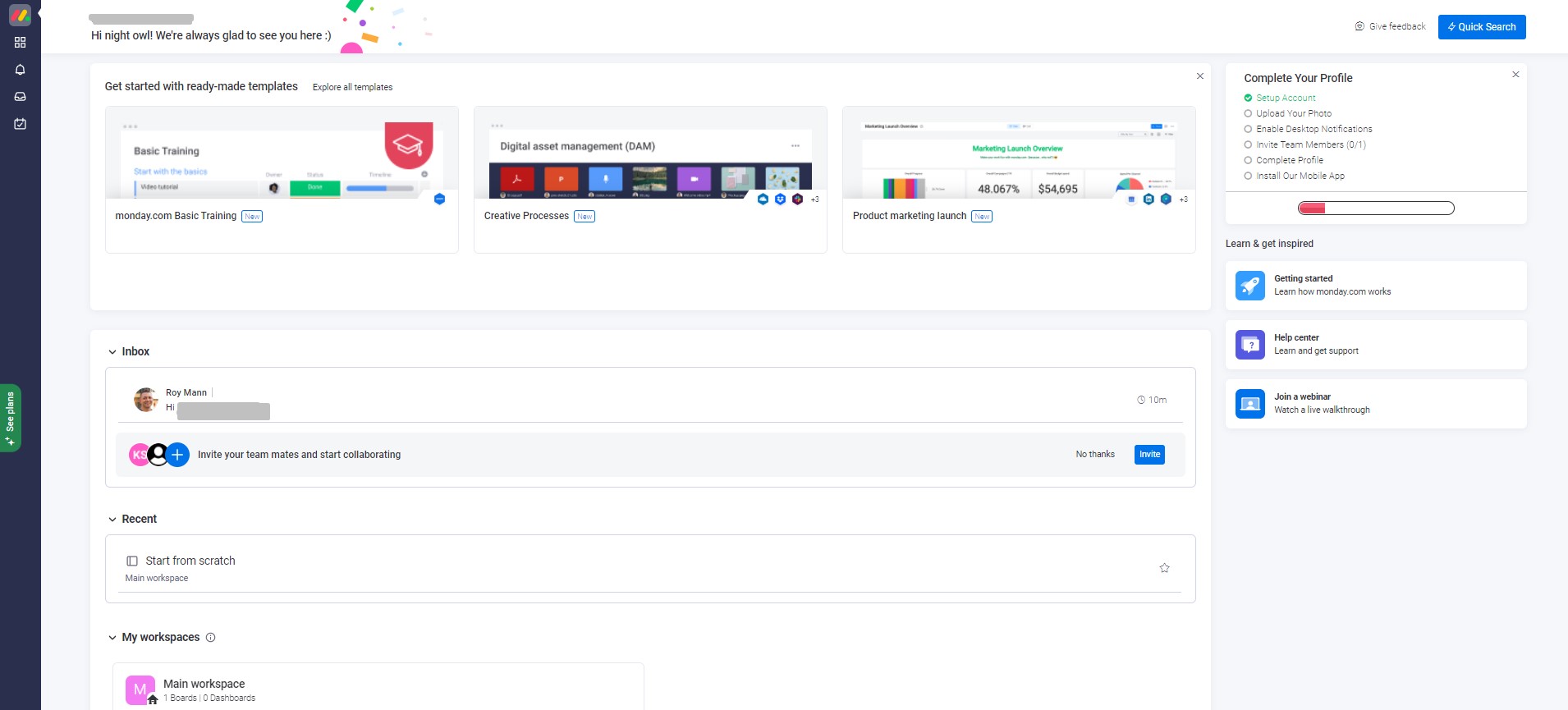Close the Complete Your Profile panel
Screen dimensions: 1568x710
(1515, 74)
